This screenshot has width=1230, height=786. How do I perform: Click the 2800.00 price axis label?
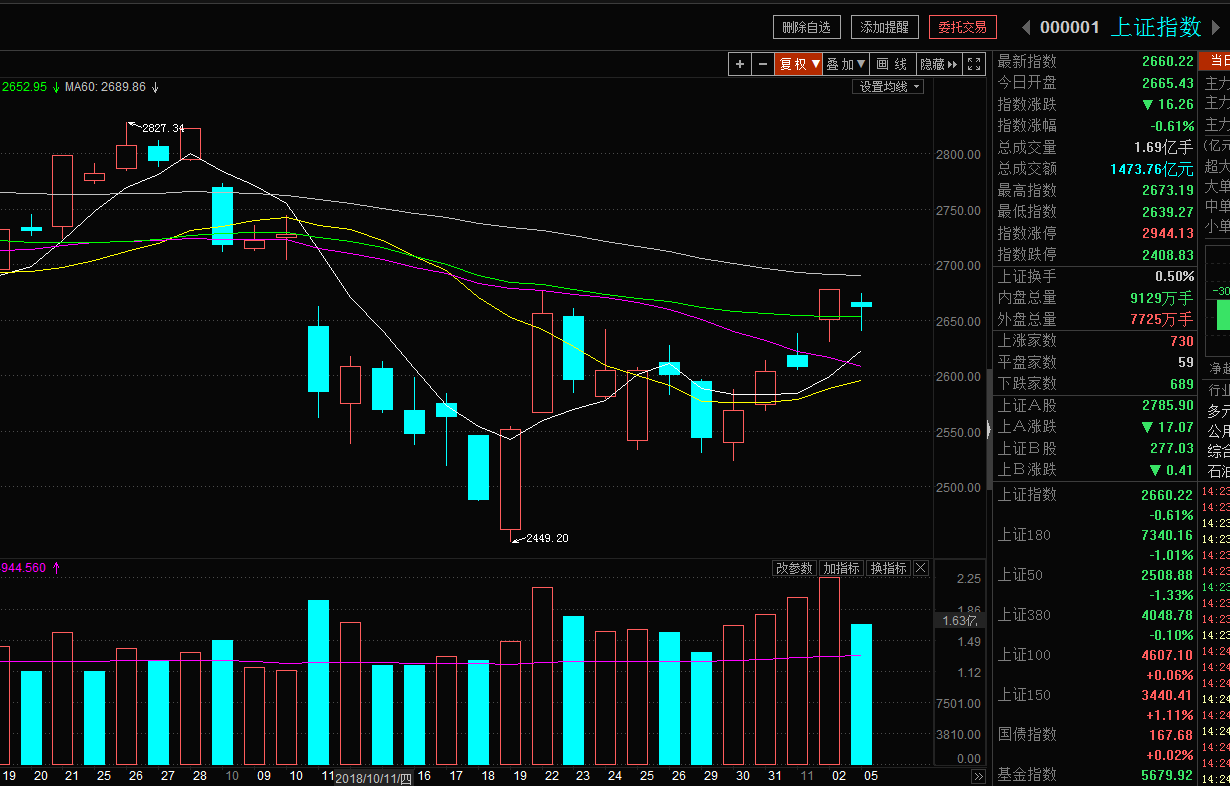pos(958,155)
